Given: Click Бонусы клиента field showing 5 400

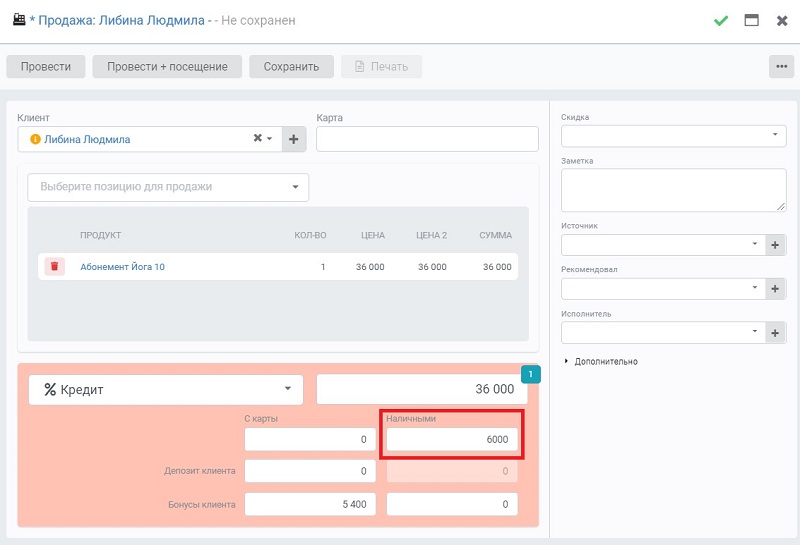Looking at the screenshot, I should (310, 504).
